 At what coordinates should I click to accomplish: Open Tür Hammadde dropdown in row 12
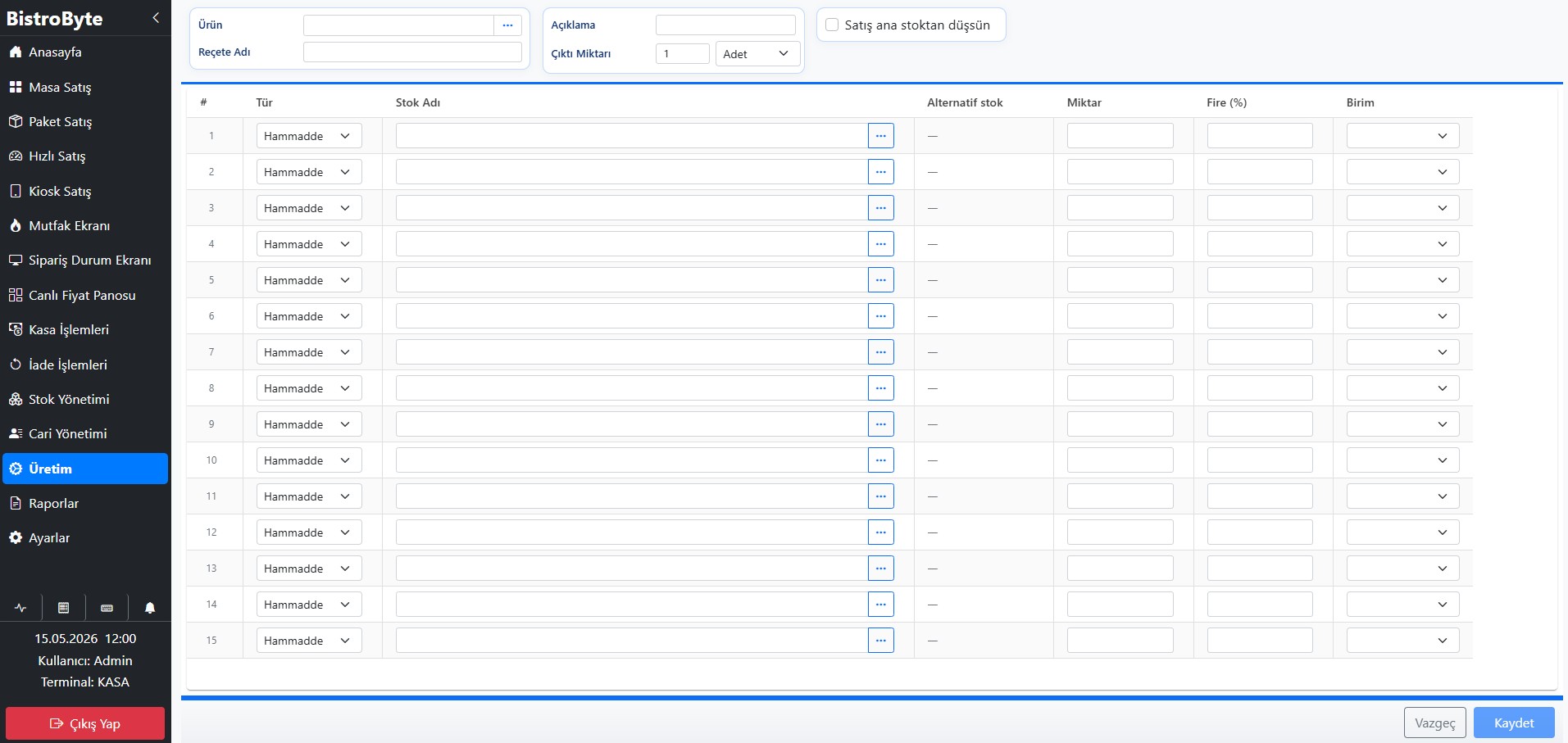coord(309,532)
